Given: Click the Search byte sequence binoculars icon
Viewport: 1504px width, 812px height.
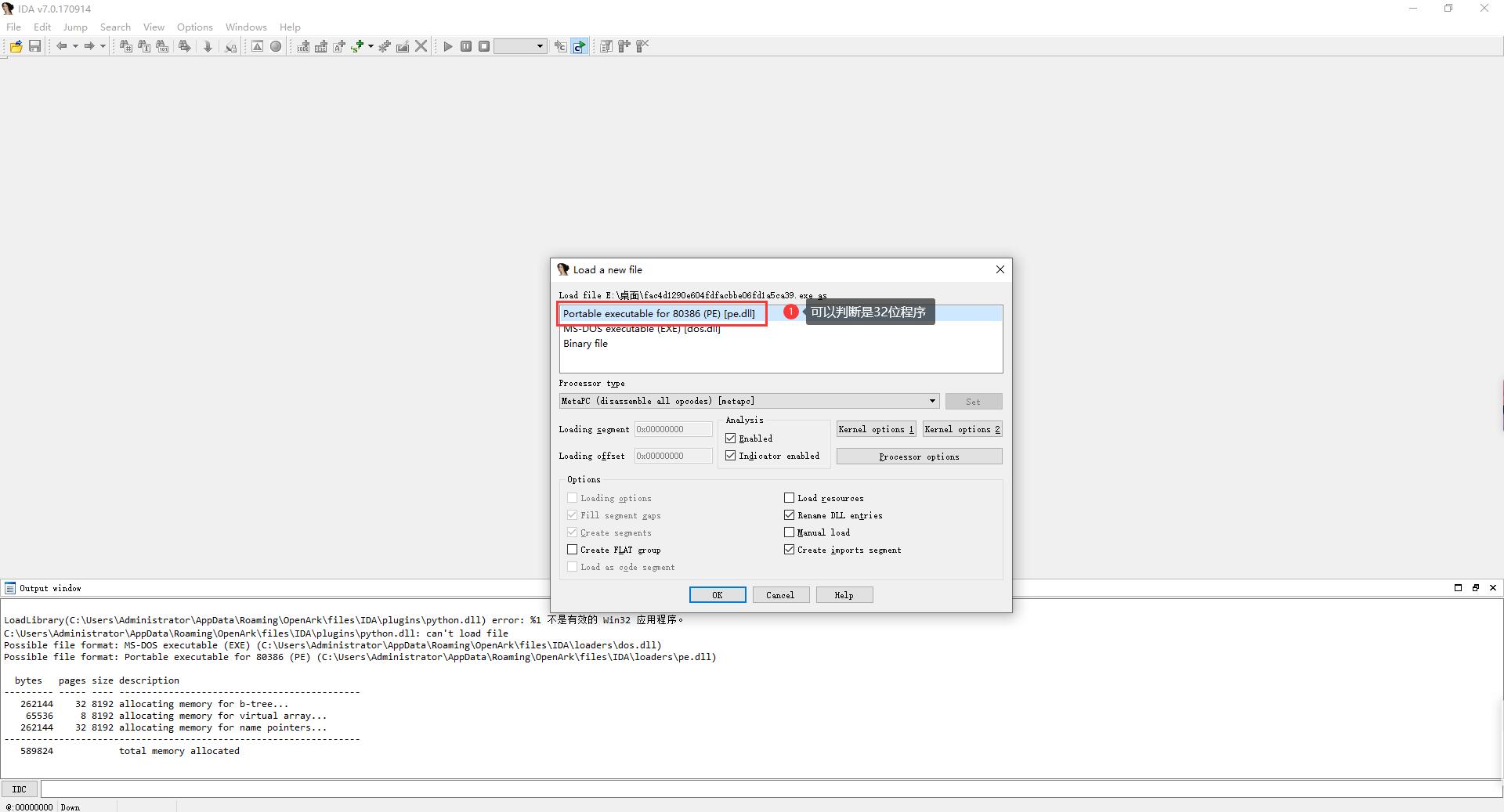Looking at the screenshot, I should (162, 46).
